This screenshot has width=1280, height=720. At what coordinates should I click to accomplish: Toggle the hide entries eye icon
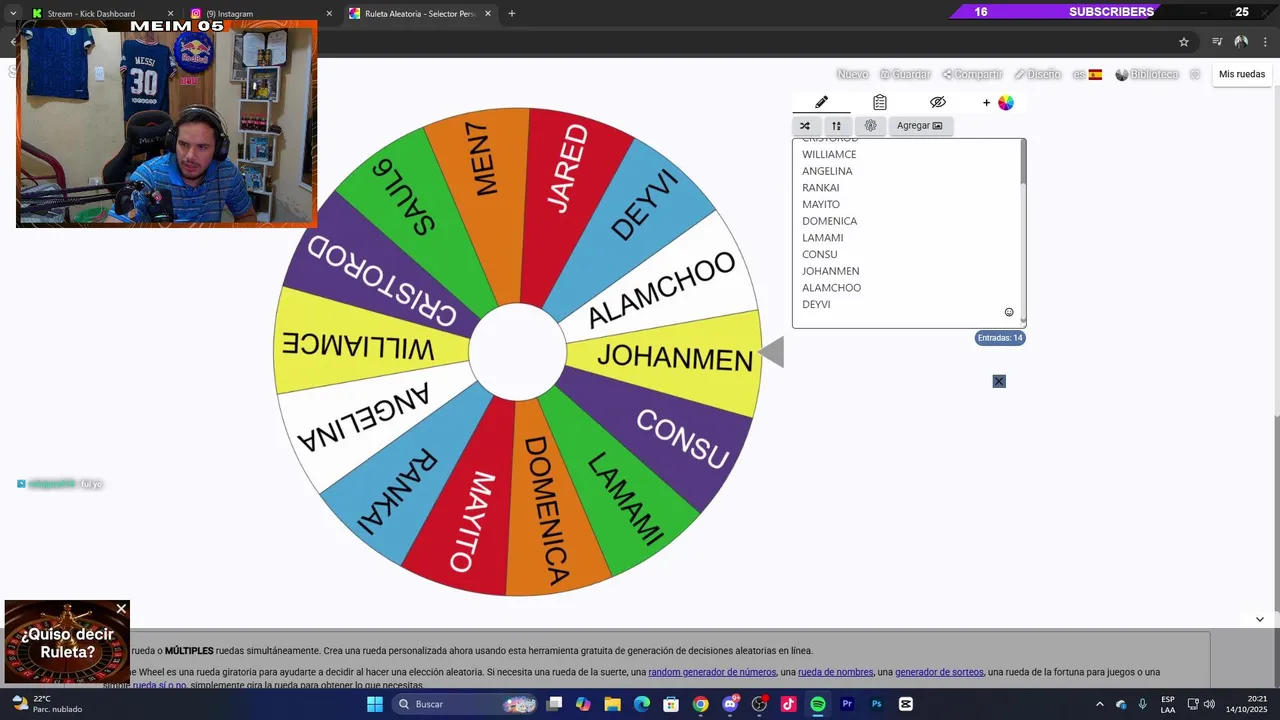click(937, 102)
